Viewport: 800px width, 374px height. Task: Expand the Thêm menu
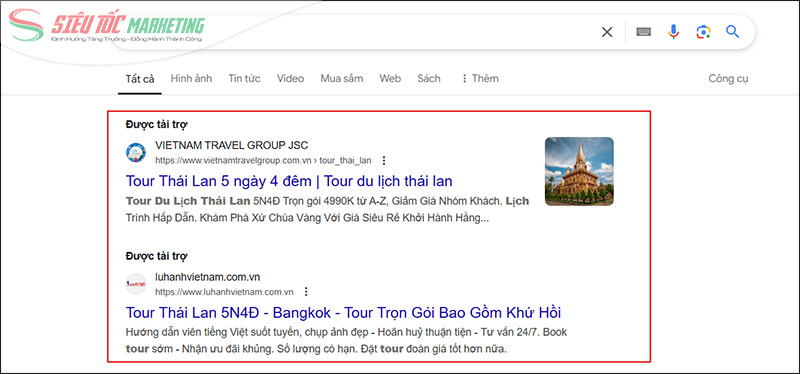pyautogui.click(x=480, y=79)
